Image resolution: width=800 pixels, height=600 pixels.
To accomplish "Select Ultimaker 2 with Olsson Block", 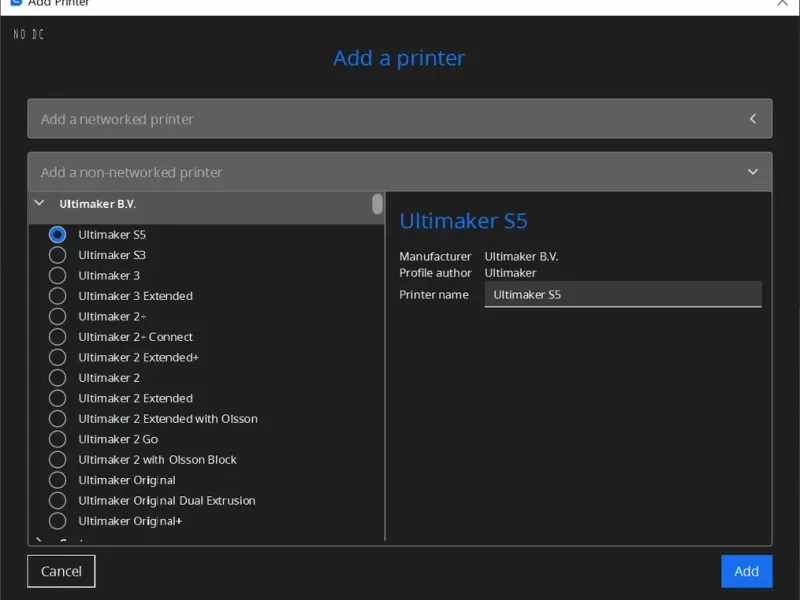I will [58, 459].
